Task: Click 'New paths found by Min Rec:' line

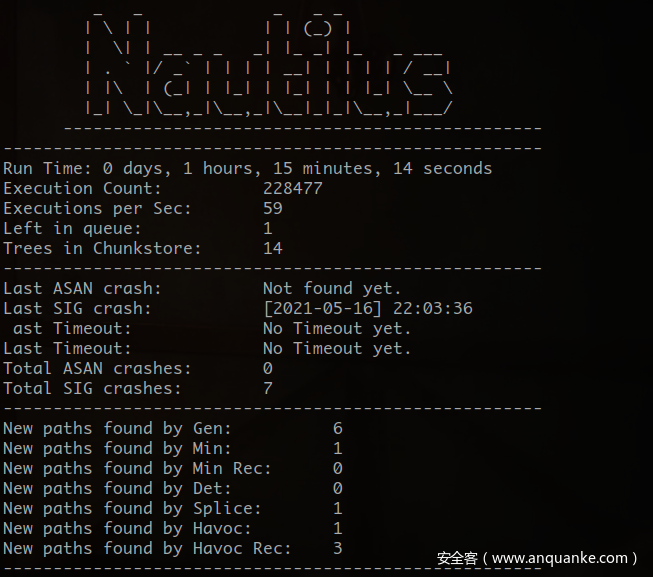Action: pyautogui.click(x=173, y=468)
